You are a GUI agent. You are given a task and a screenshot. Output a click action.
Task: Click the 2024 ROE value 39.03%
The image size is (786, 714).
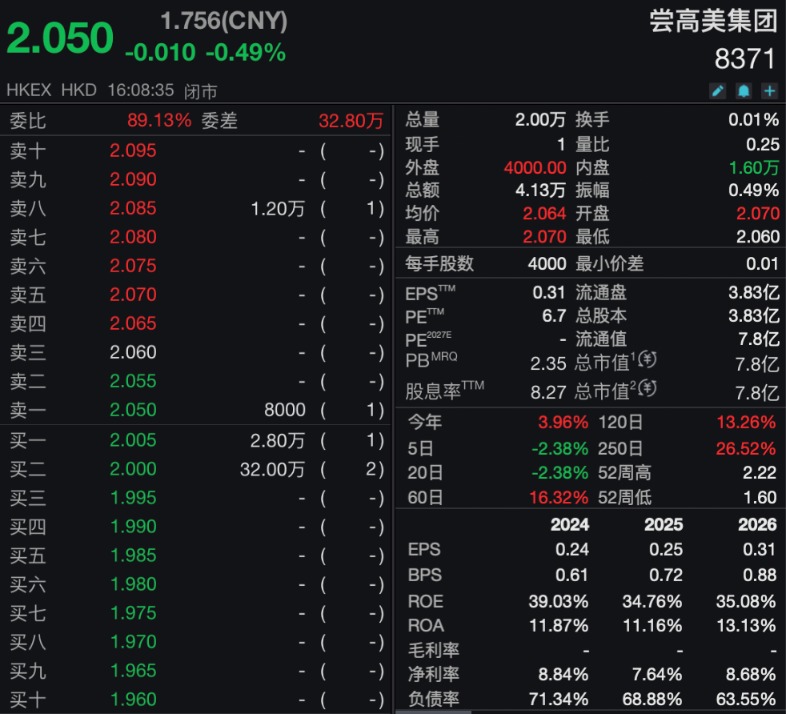click(x=558, y=601)
